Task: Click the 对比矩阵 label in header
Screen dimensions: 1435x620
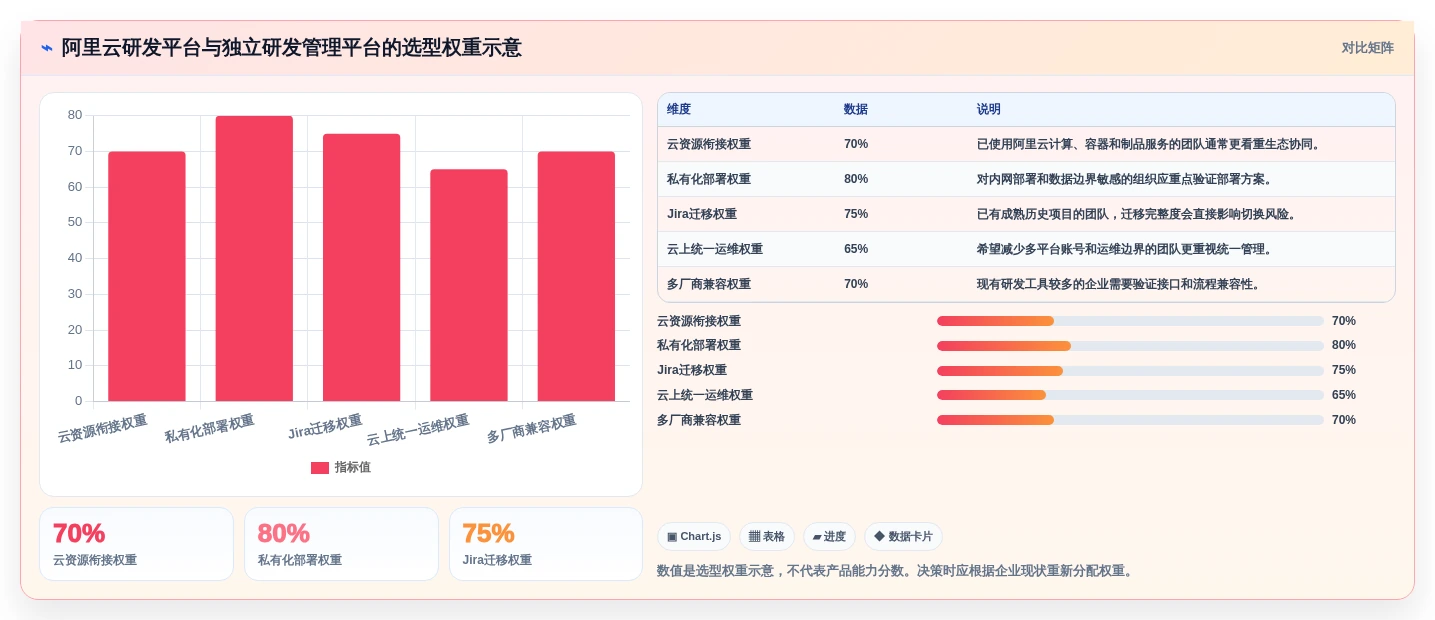Action: [1367, 48]
